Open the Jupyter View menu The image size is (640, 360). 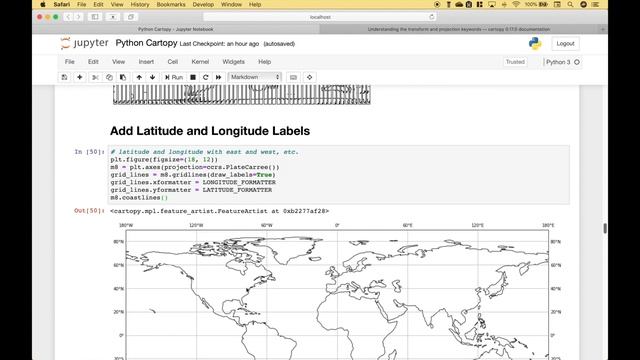coord(118,62)
